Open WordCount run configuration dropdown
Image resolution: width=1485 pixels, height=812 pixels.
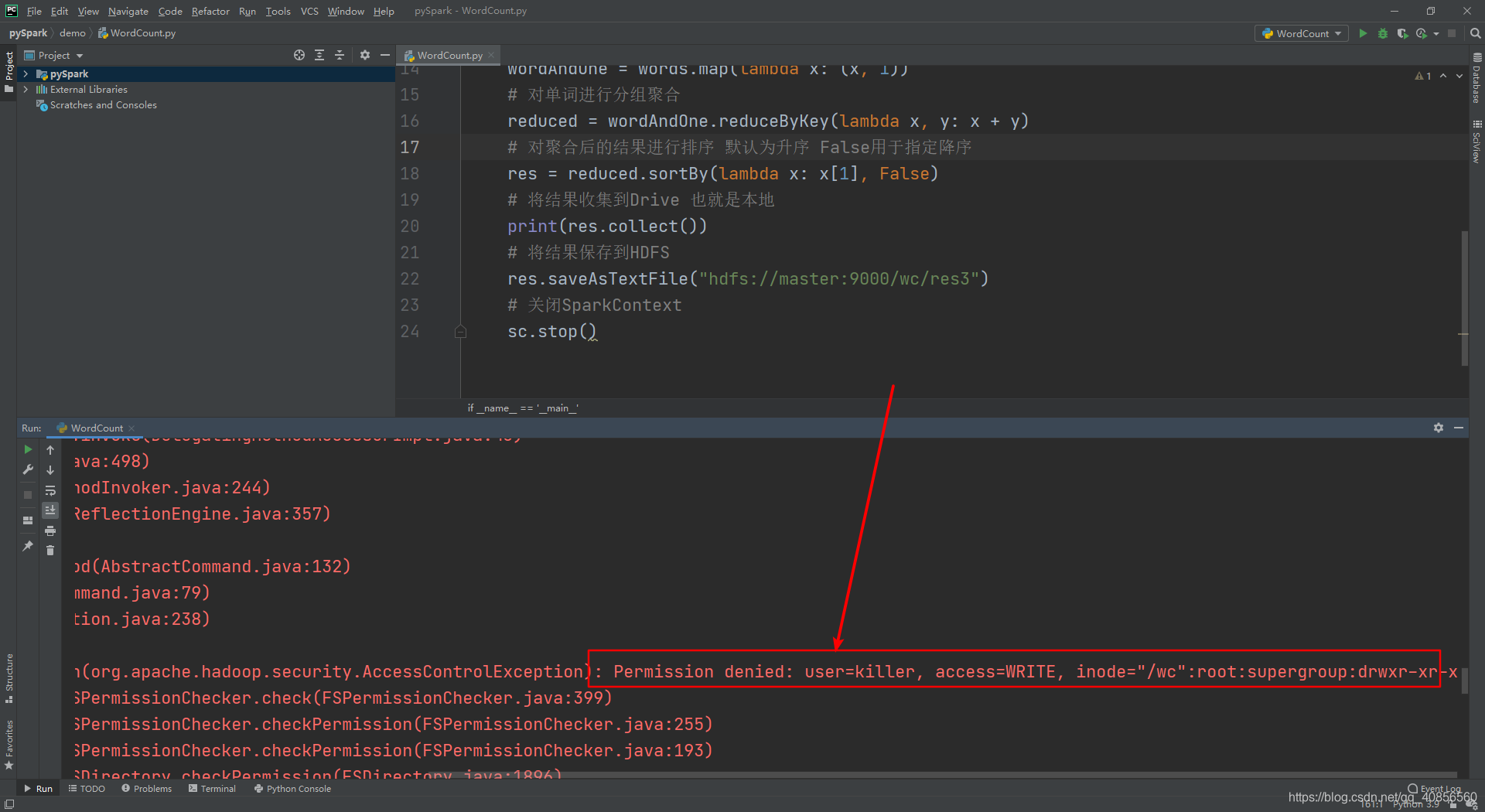pos(1301,33)
